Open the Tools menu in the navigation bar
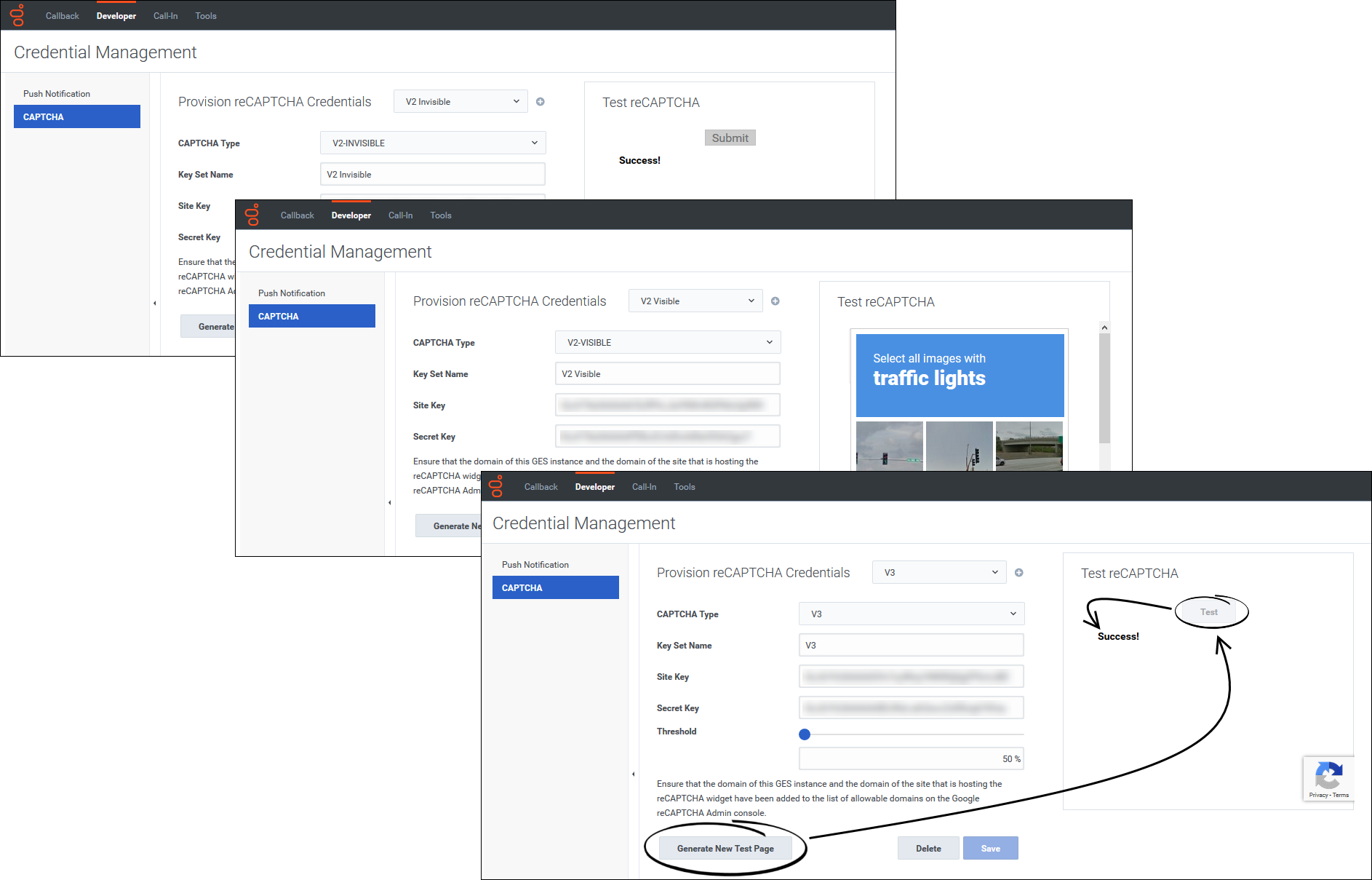The width and height of the screenshot is (1372, 880). coord(684,486)
